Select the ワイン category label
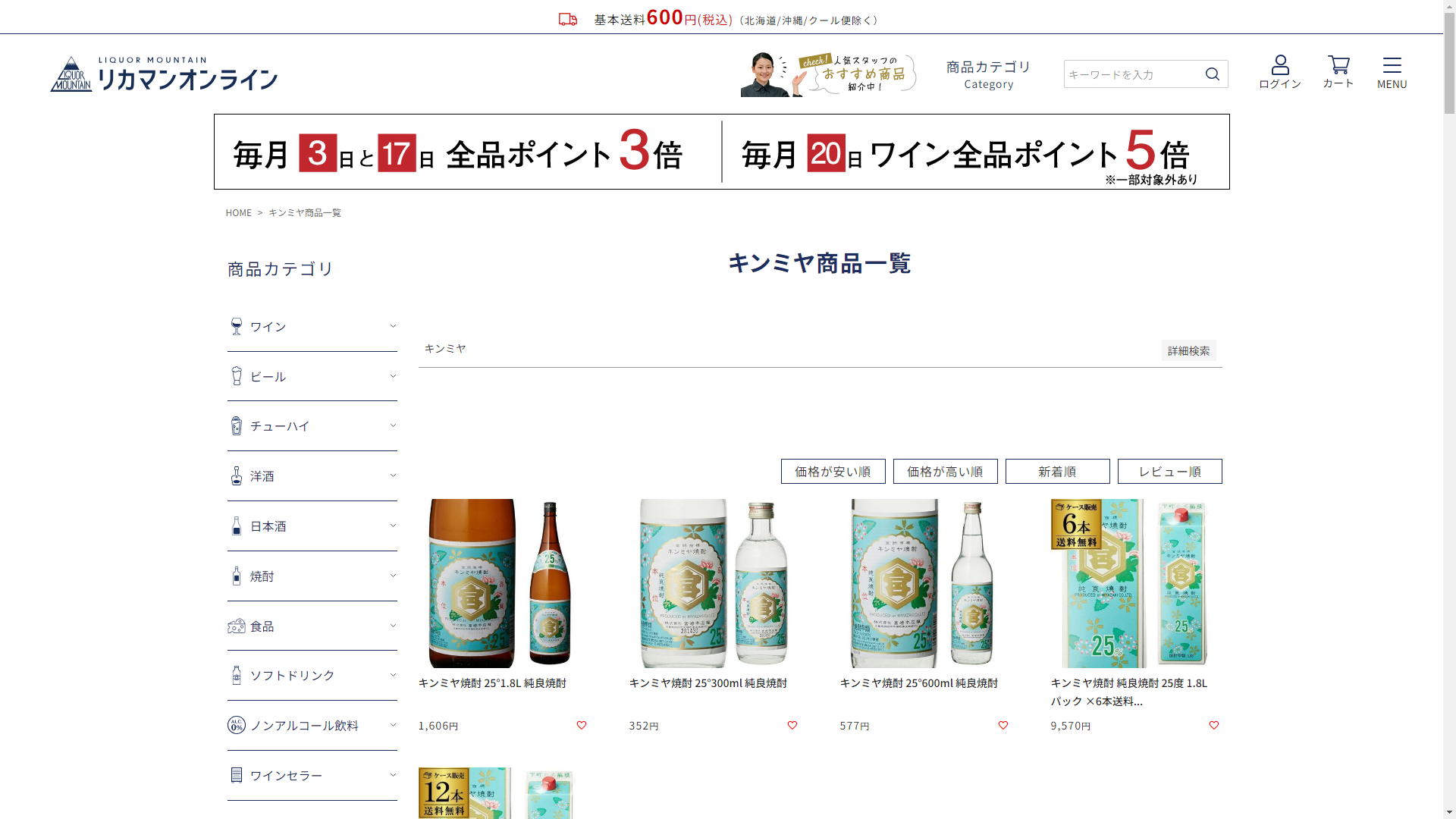The width and height of the screenshot is (1456, 819). point(268,327)
